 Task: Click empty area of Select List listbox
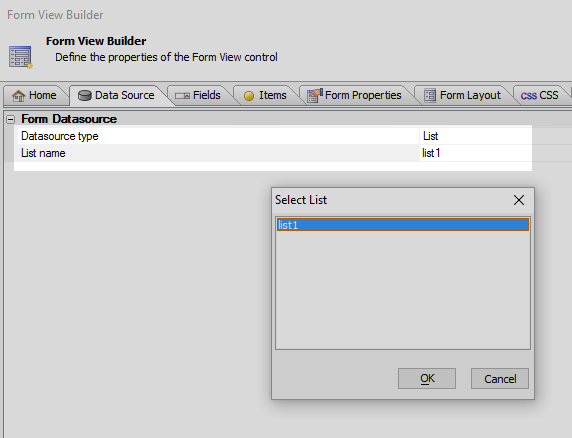[x=403, y=290]
